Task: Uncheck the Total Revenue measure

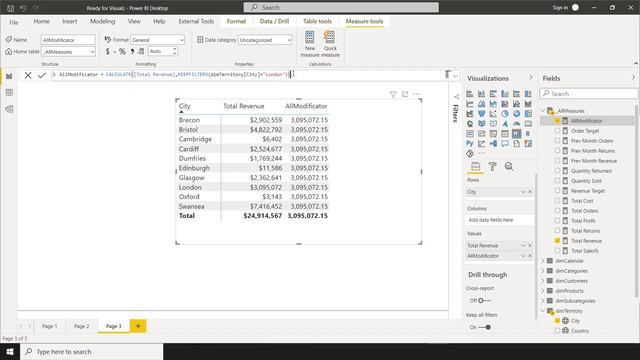Action: click(x=557, y=241)
